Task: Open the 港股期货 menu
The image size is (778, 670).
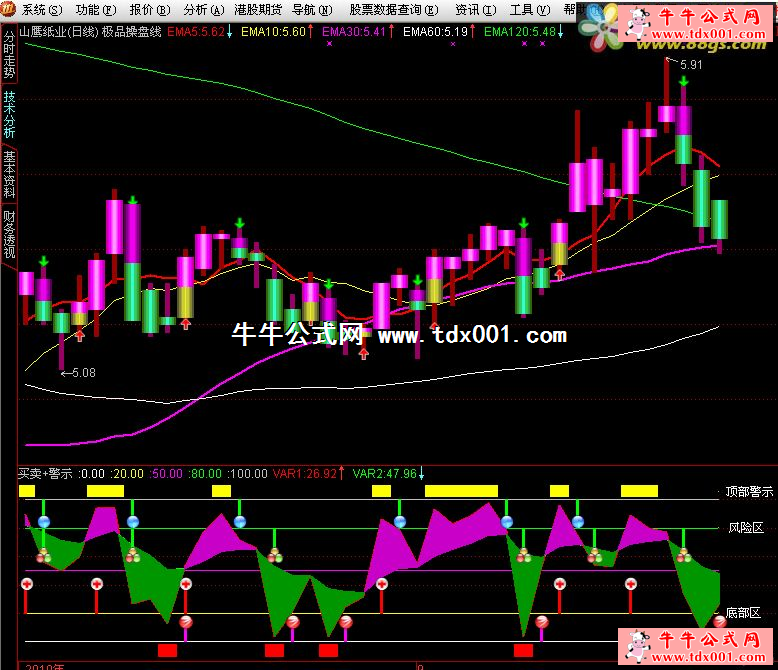Action: [x=258, y=9]
